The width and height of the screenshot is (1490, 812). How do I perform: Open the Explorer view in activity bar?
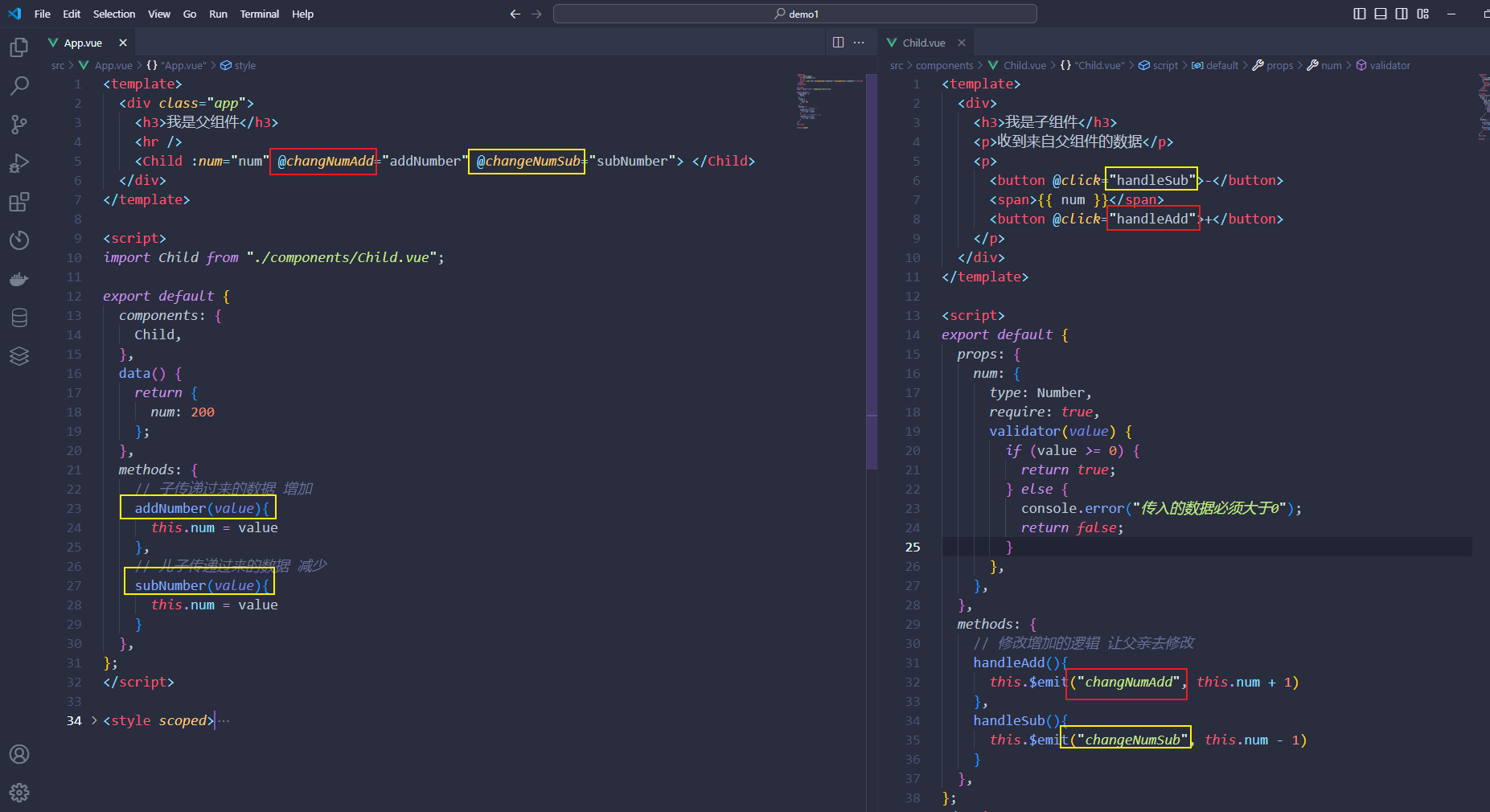coord(19,47)
